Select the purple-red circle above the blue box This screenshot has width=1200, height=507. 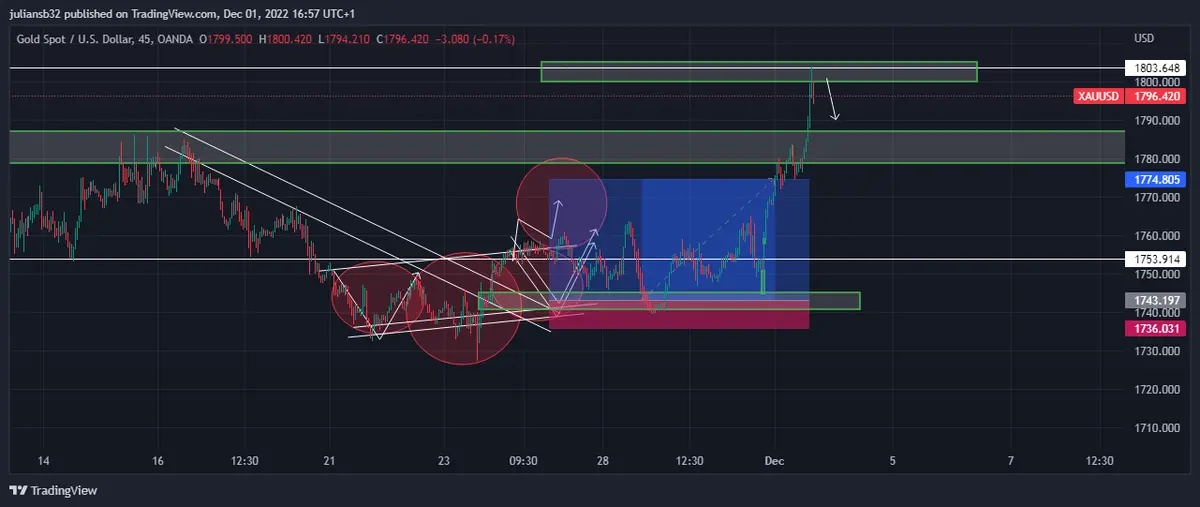pyautogui.click(x=561, y=200)
